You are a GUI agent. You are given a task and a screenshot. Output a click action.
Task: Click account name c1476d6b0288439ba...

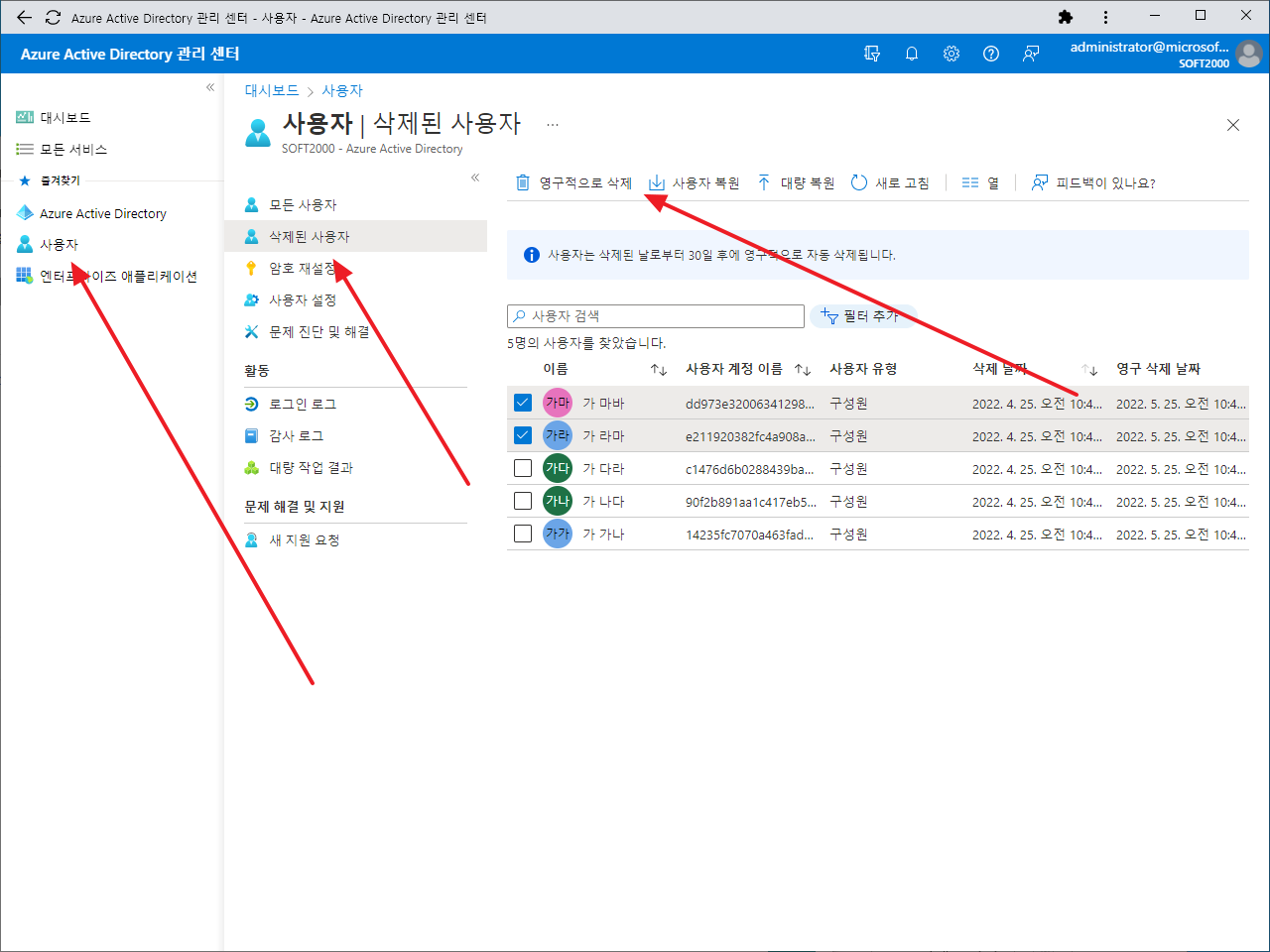tap(750, 469)
